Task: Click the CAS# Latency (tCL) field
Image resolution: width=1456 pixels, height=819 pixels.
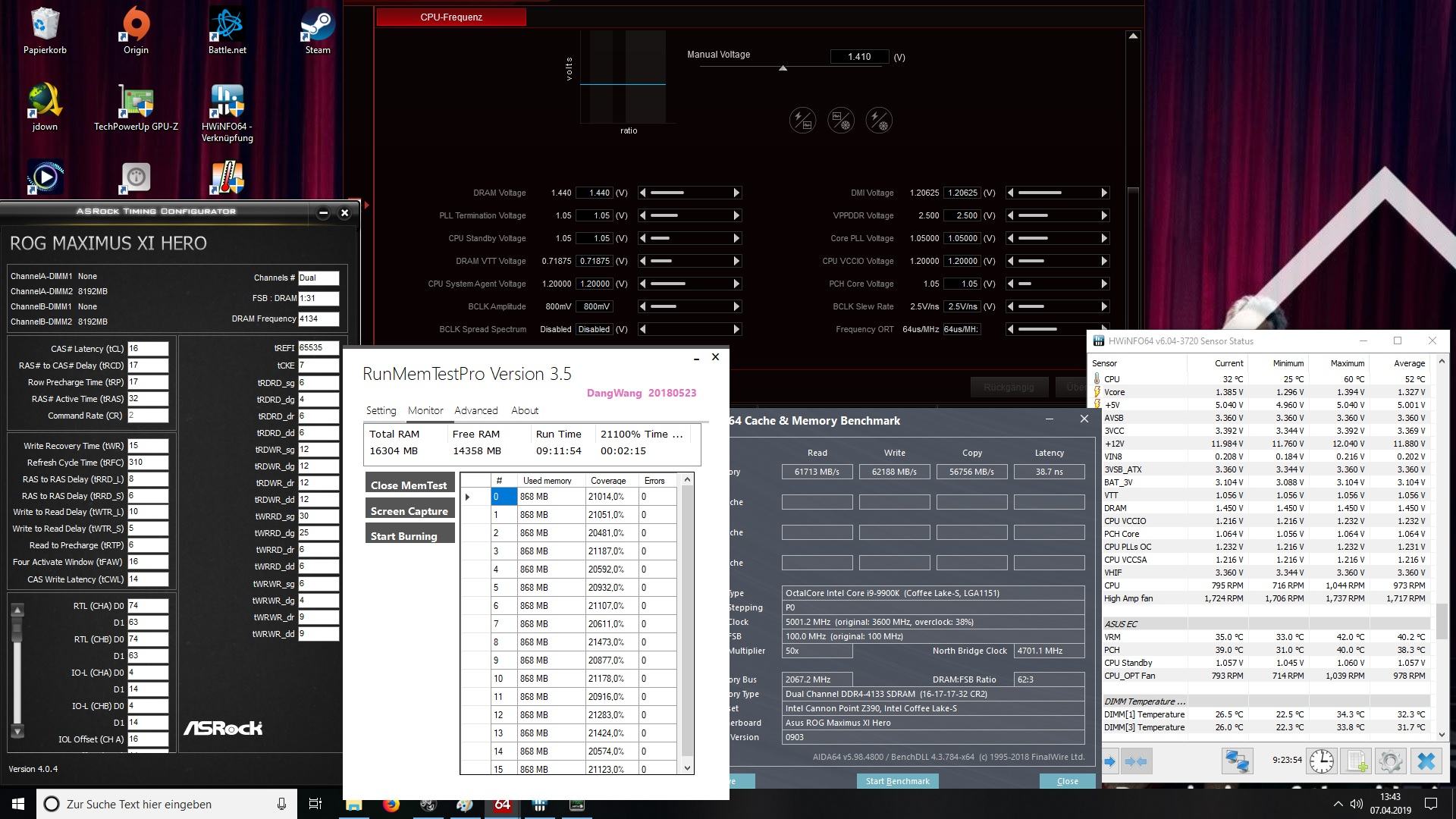Action: [x=148, y=349]
